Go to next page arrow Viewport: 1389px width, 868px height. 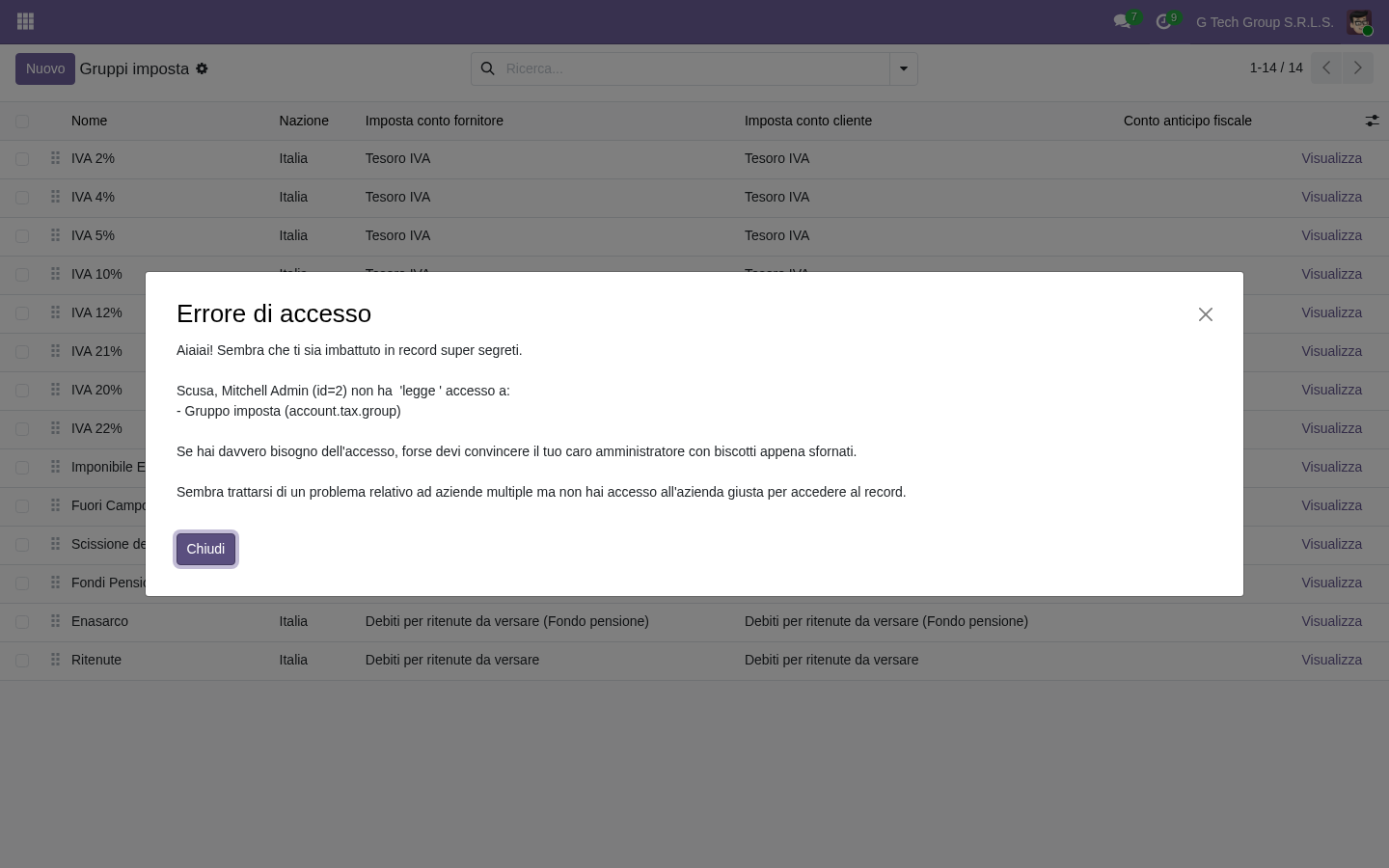pos(1357,68)
